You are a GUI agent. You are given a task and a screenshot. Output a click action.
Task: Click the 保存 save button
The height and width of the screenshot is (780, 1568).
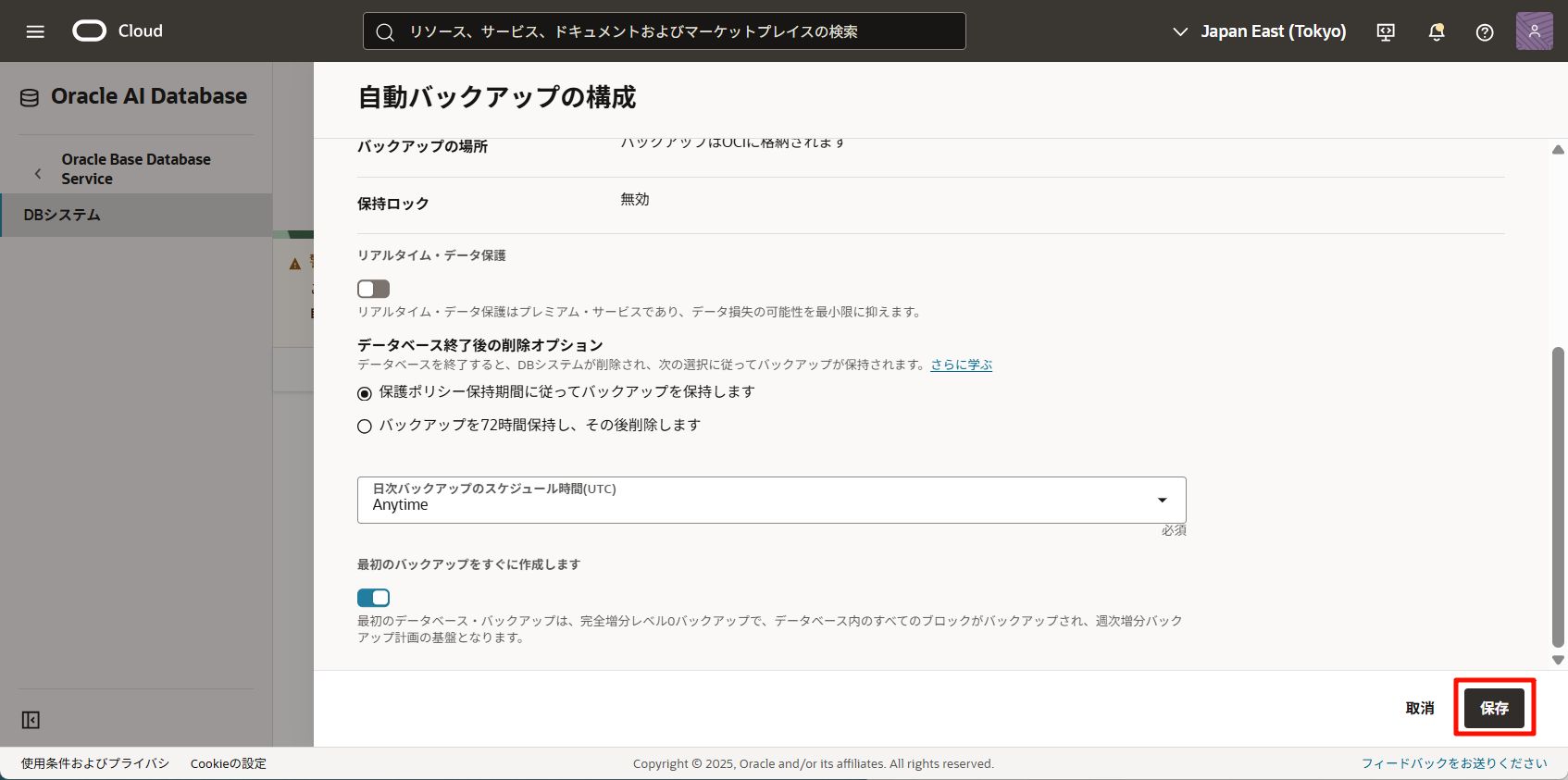pos(1494,708)
